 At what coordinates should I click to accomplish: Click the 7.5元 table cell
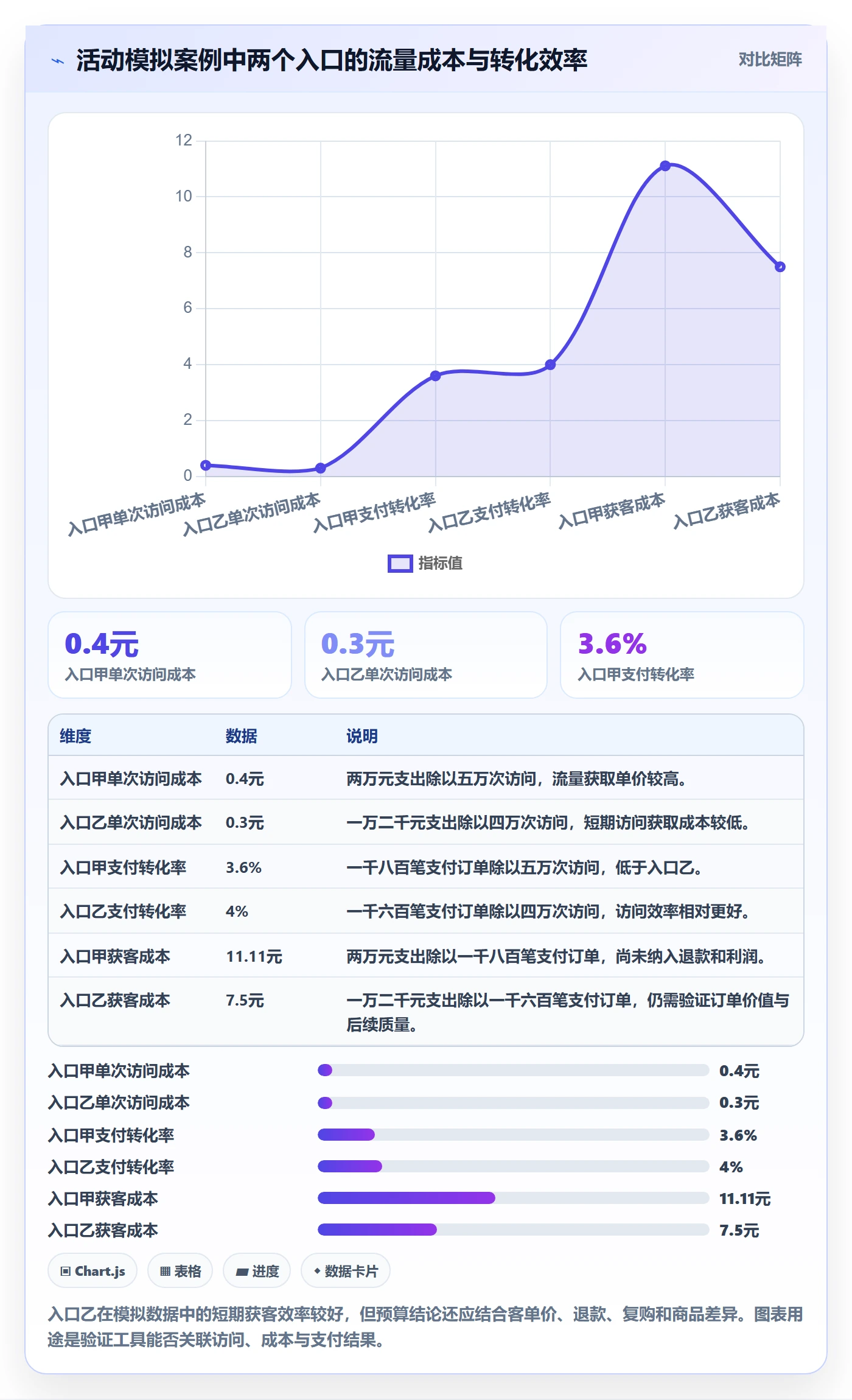pyautogui.click(x=245, y=1000)
